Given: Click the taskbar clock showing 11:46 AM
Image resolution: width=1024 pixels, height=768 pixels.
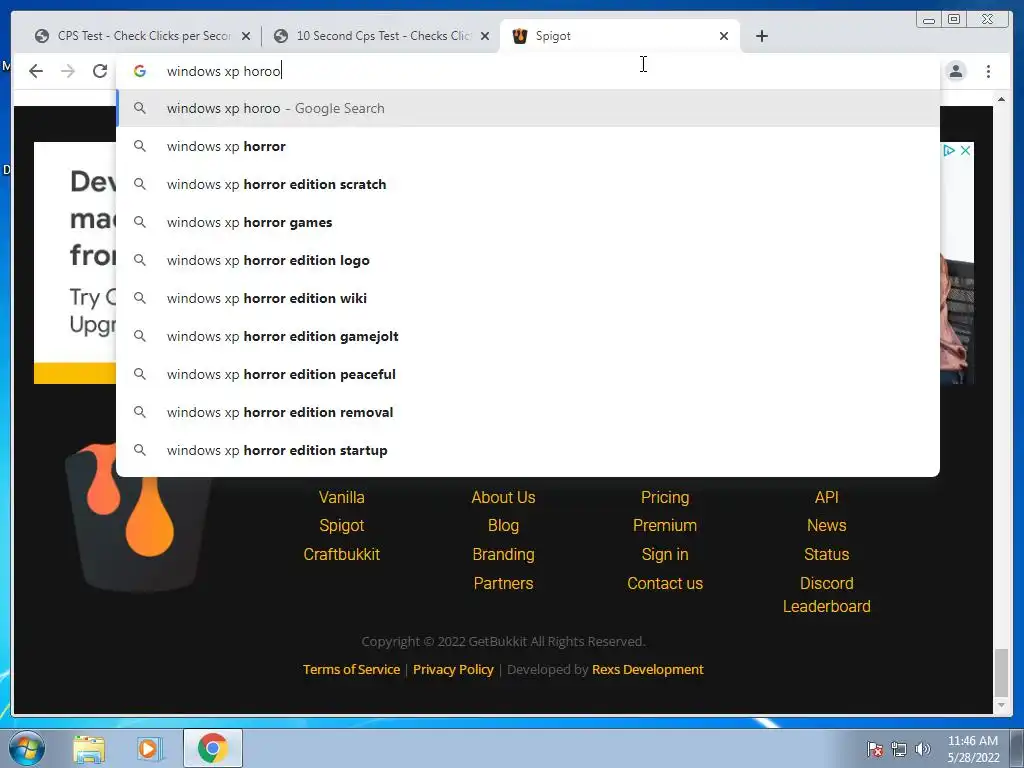Looking at the screenshot, I should [973, 749].
